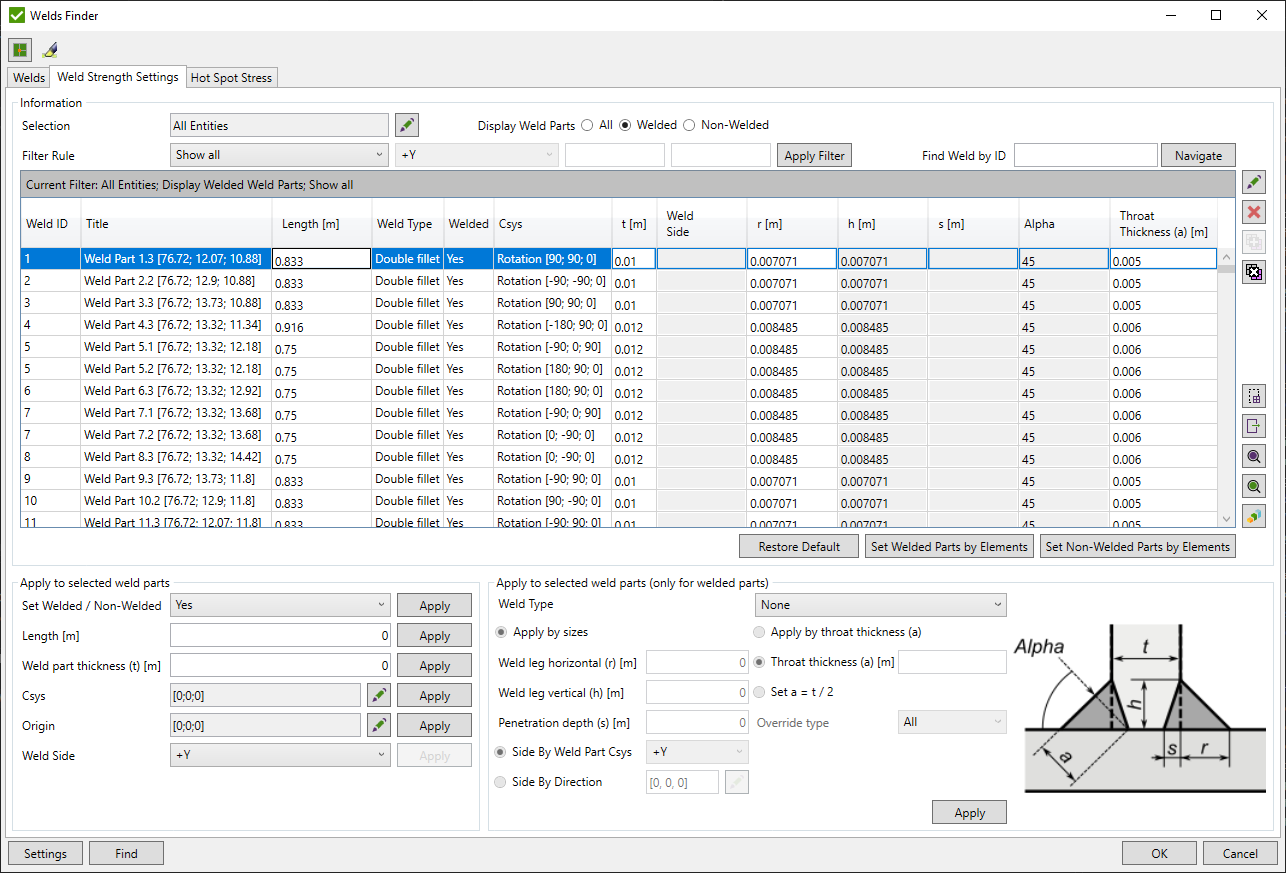Delete the selected weld part
Viewport: 1286px width, 873px height.
click(x=1254, y=212)
